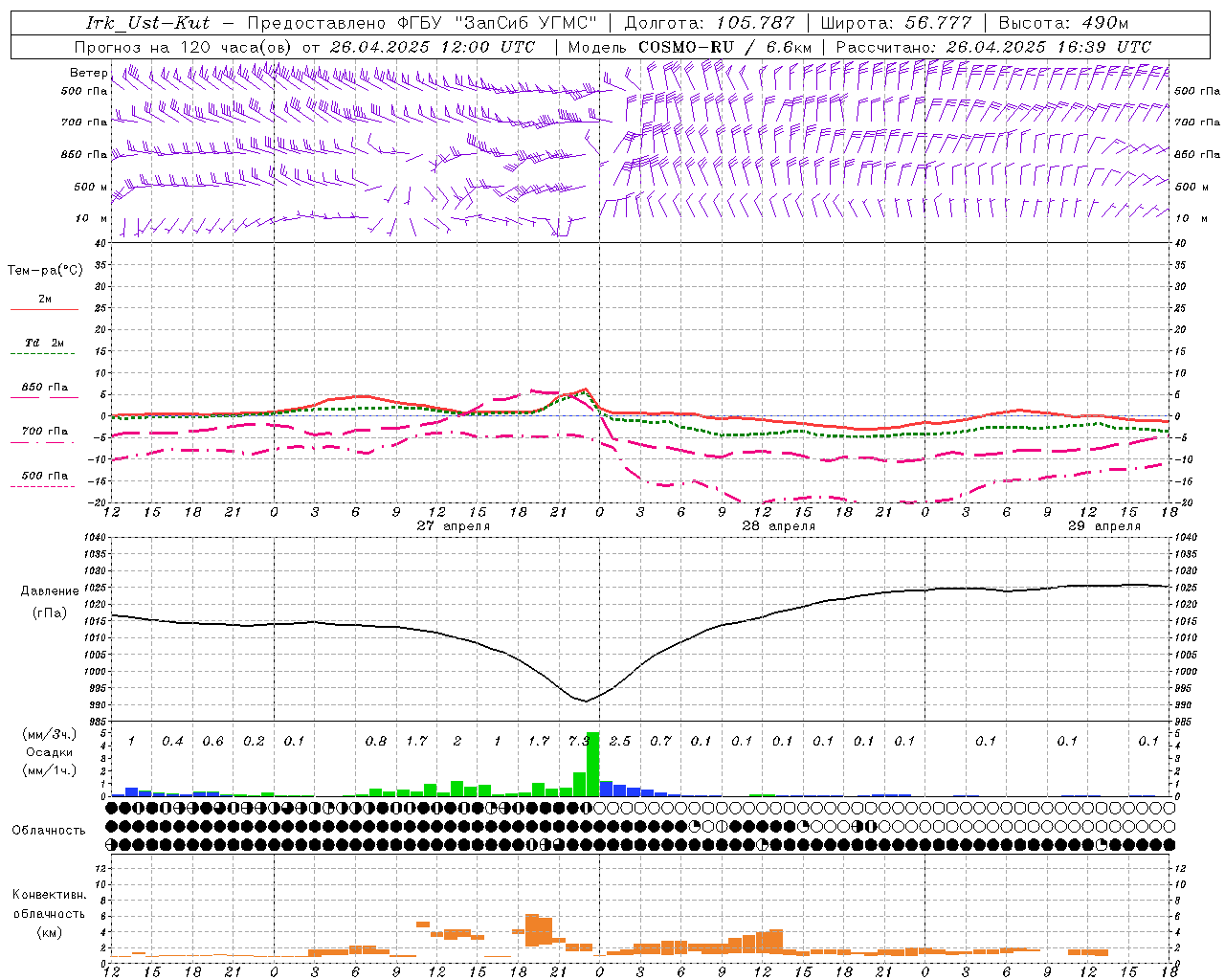Click the forecast start 26.04.2025 12:00 UTC
Viewport: 1225px width, 980px height.
(x=433, y=47)
